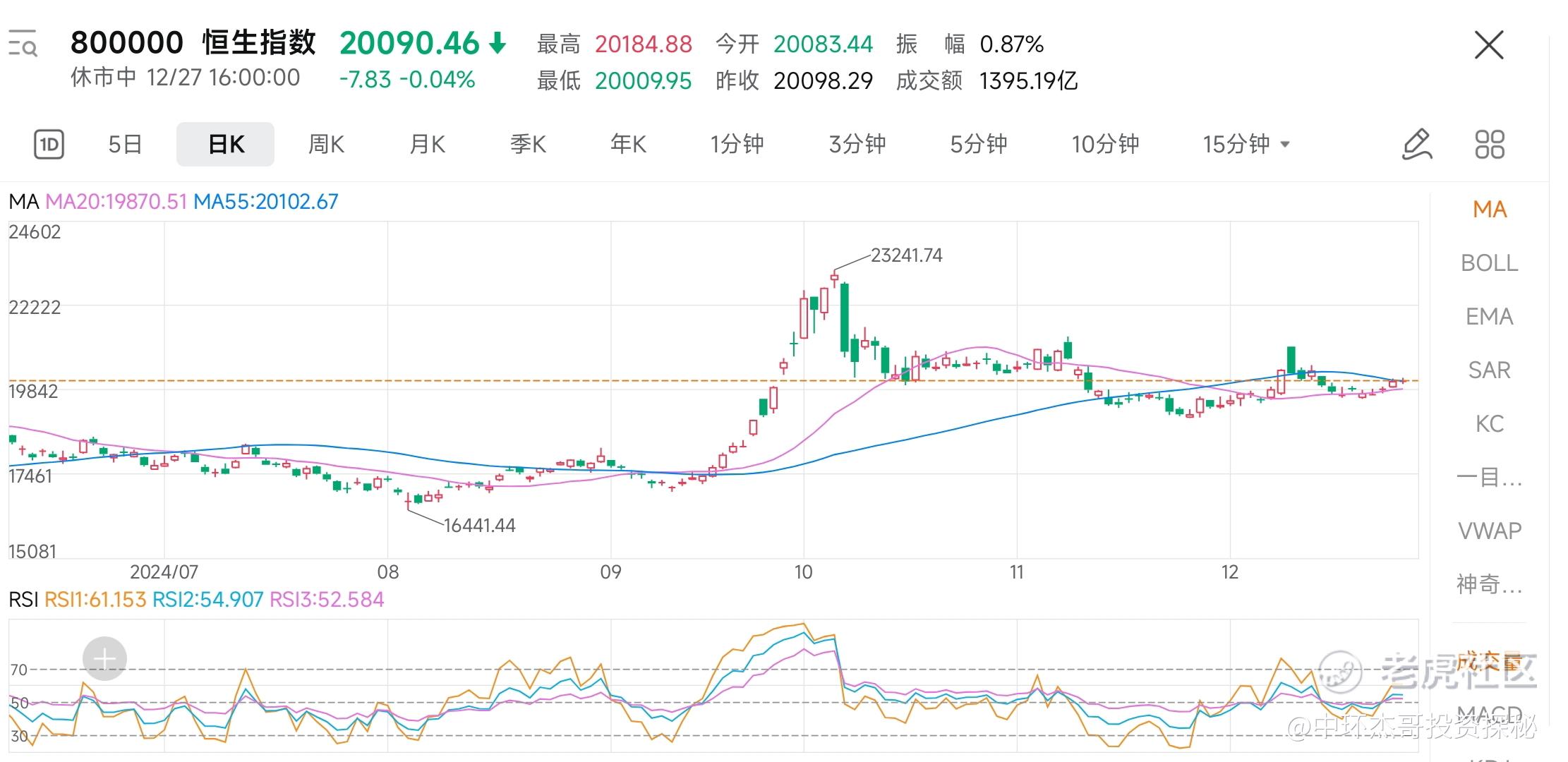The image size is (1568, 762).
Task: Click the 今开 20083.44 value
Action: click(x=823, y=44)
